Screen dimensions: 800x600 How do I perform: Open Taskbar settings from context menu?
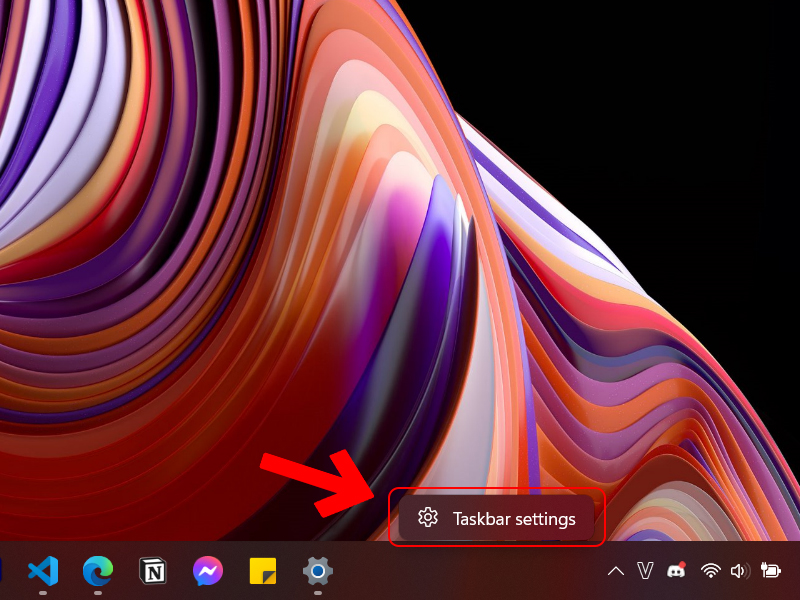496,518
